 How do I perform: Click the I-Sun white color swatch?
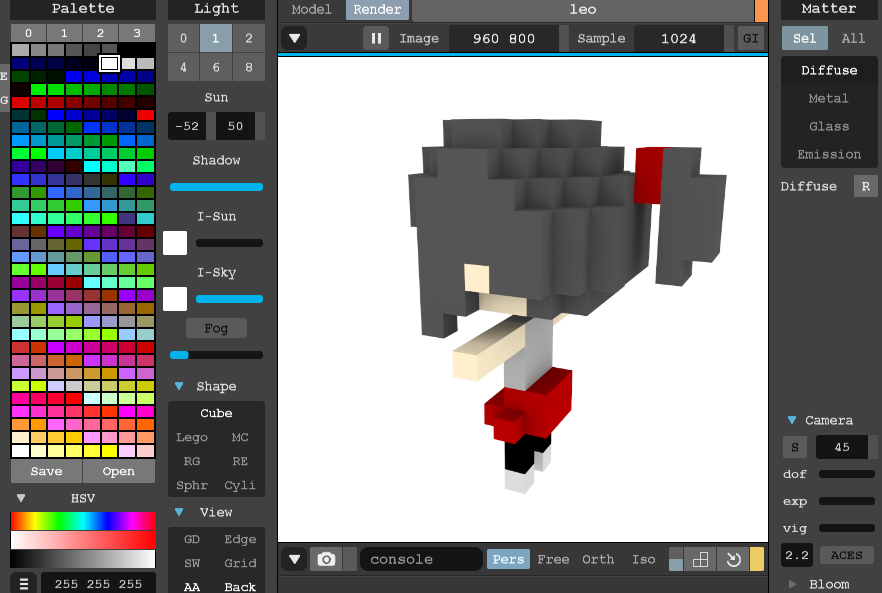[x=175, y=243]
